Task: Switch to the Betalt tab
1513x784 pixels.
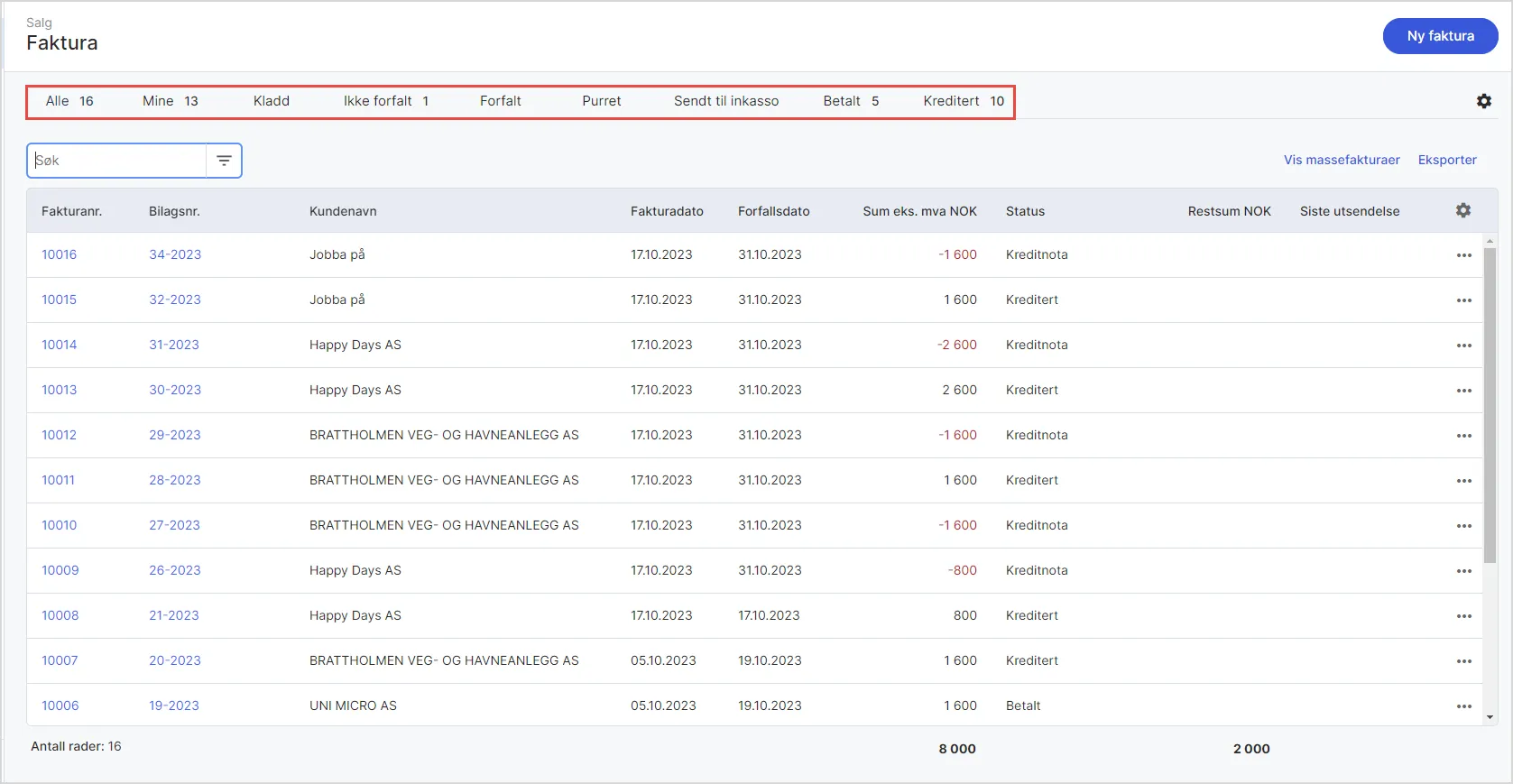Action: (850, 101)
